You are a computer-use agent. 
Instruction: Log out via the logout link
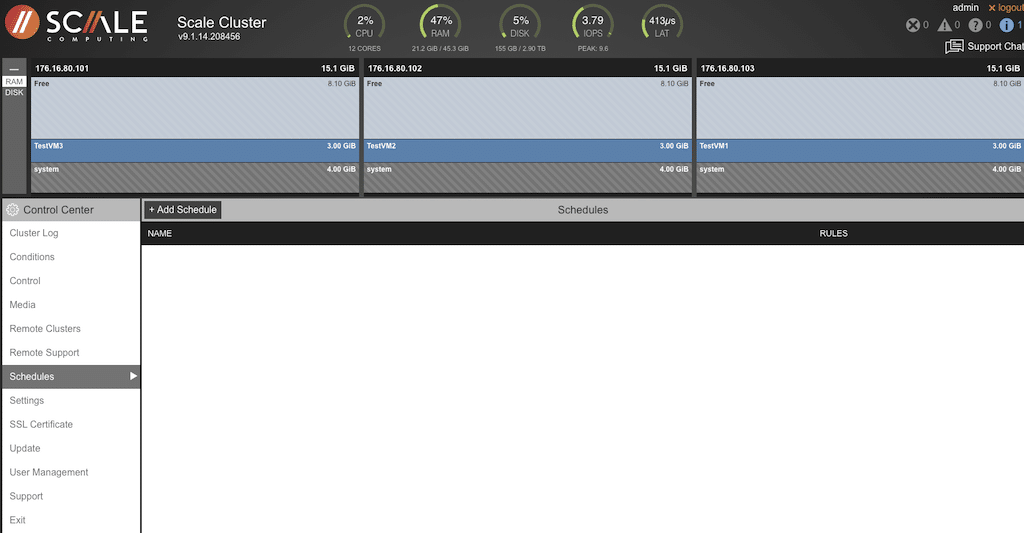(1006, 8)
